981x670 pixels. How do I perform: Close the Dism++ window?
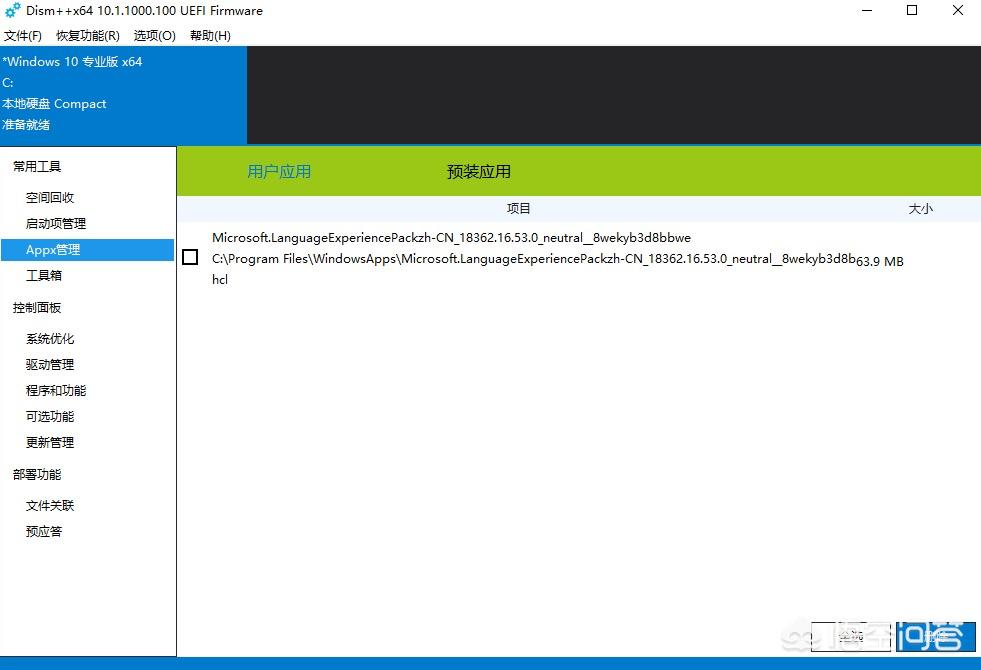coord(958,11)
